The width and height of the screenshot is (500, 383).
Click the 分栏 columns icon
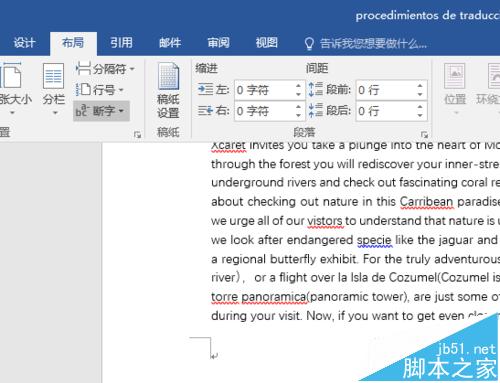click(x=53, y=76)
